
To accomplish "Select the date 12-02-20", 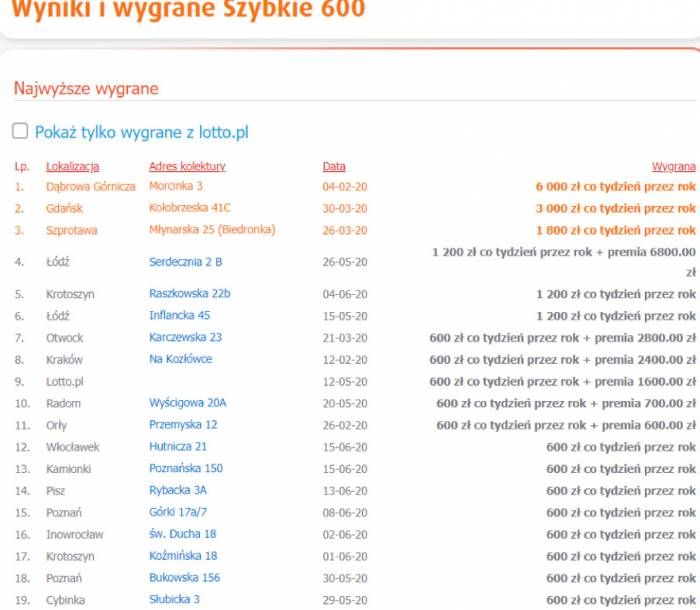I will click(345, 360).
